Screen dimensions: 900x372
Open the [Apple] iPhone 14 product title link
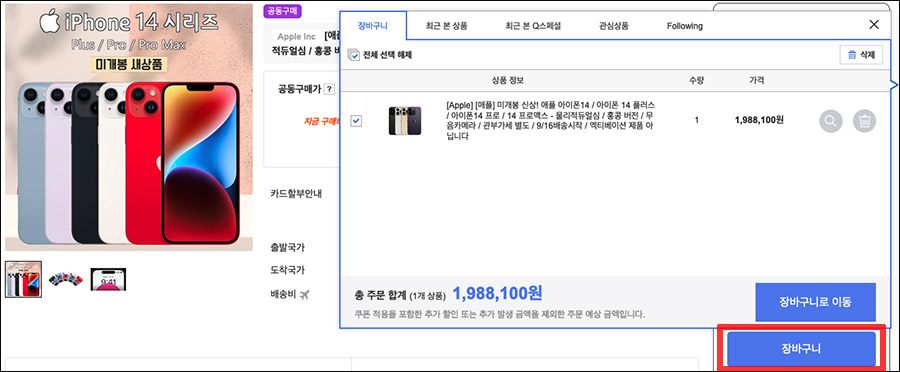coord(551,121)
